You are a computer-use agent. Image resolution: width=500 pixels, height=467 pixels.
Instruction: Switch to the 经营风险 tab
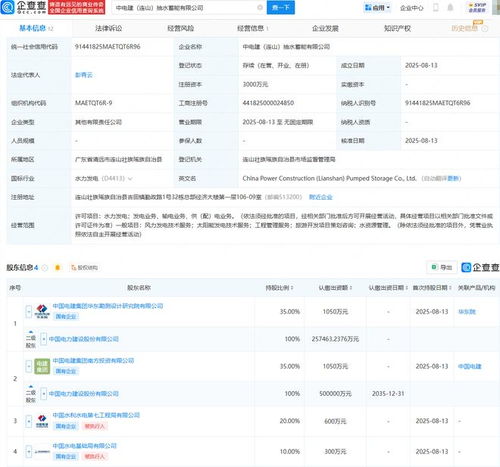pyautogui.click(x=181, y=28)
